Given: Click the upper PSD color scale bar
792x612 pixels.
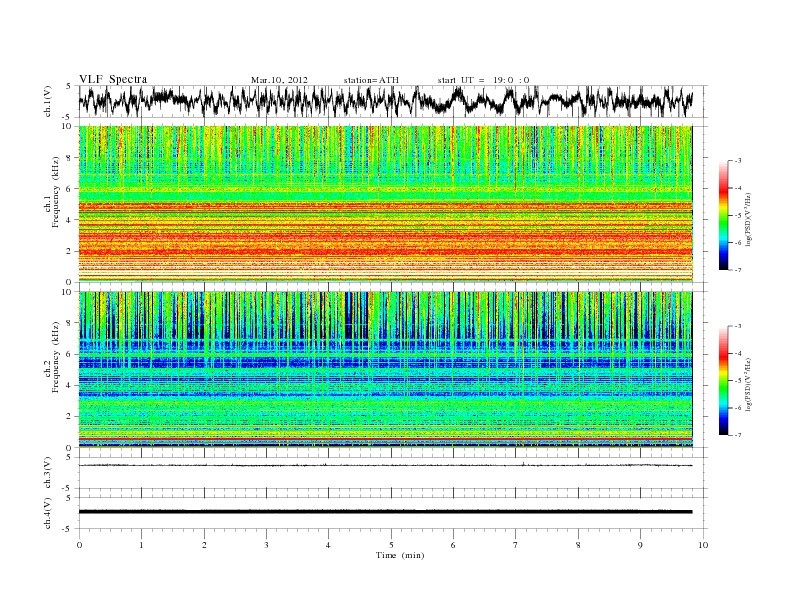Looking at the screenshot, I should click(x=724, y=215).
